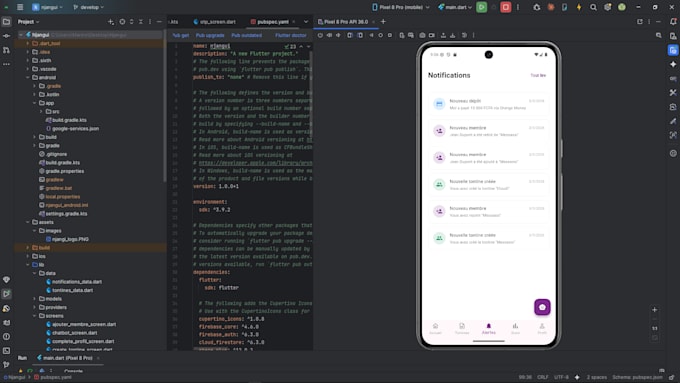
Task: Tap 'Tout lire' in Notifications screen
Action: tap(538, 75)
